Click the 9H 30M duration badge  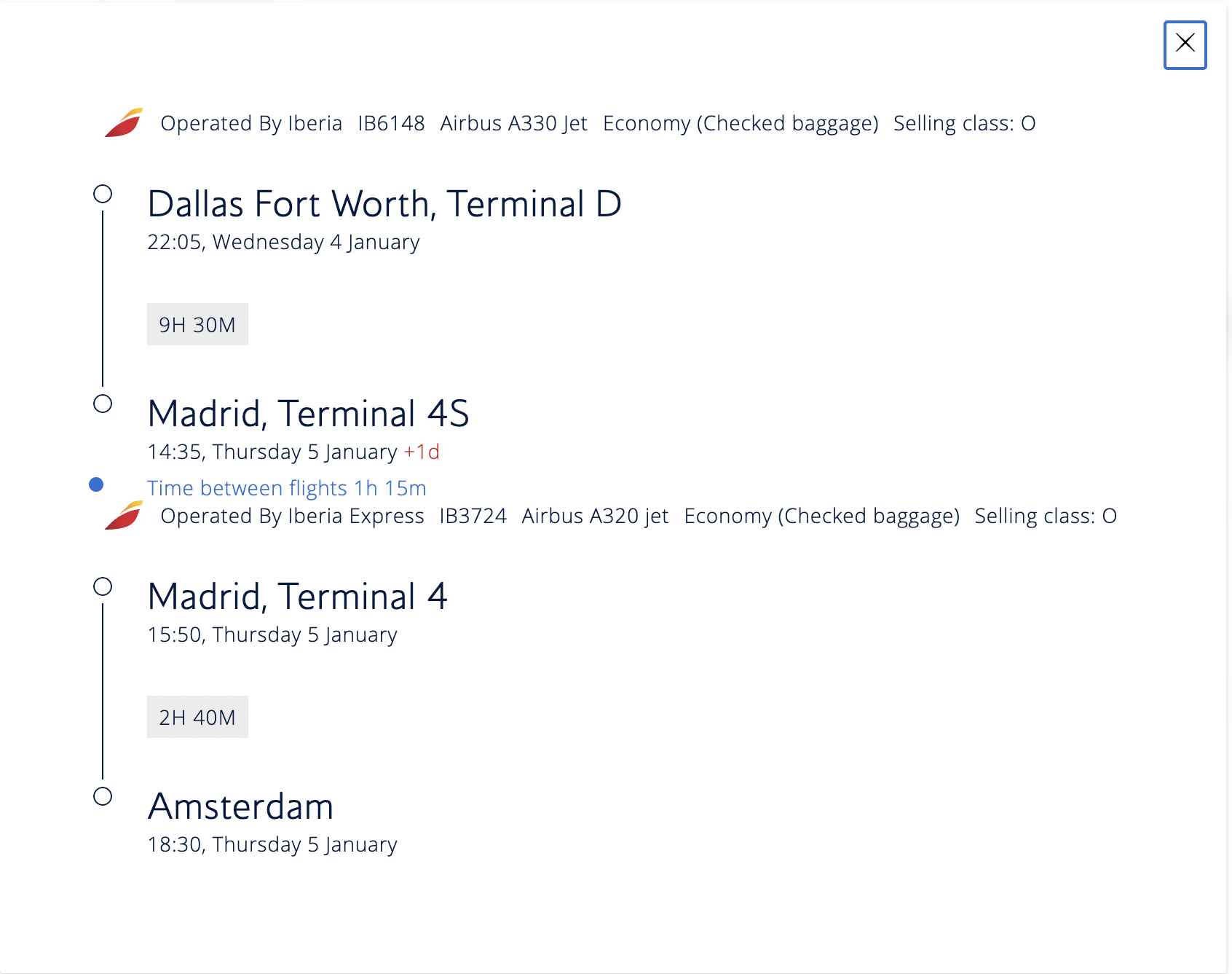(197, 324)
